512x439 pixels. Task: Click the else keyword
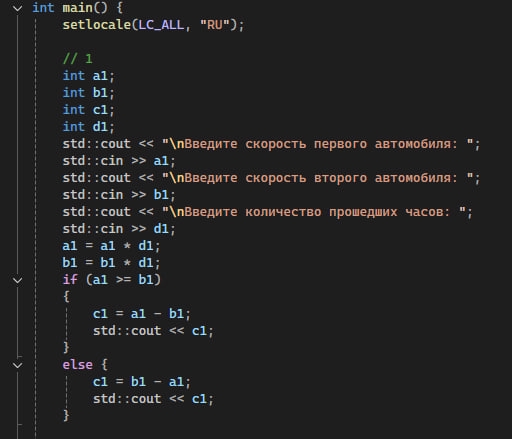(77, 365)
